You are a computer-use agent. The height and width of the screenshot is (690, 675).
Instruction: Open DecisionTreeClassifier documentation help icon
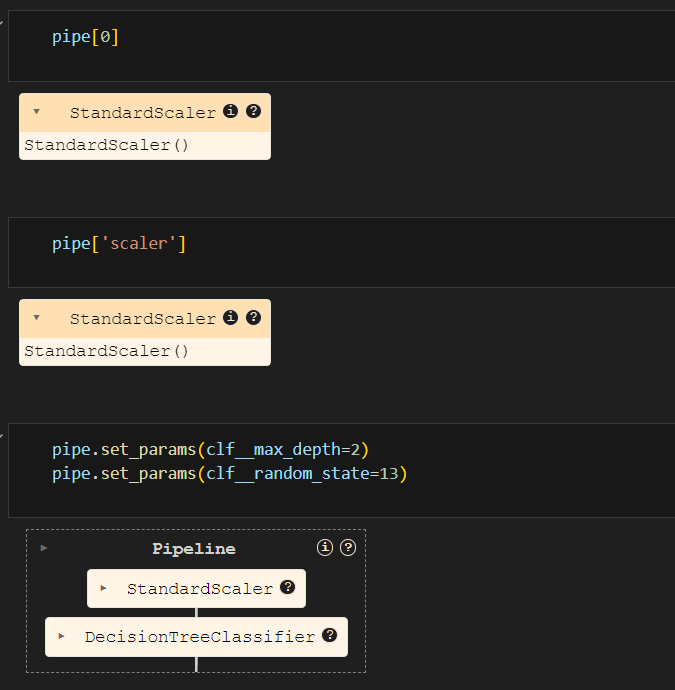[x=330, y=635]
